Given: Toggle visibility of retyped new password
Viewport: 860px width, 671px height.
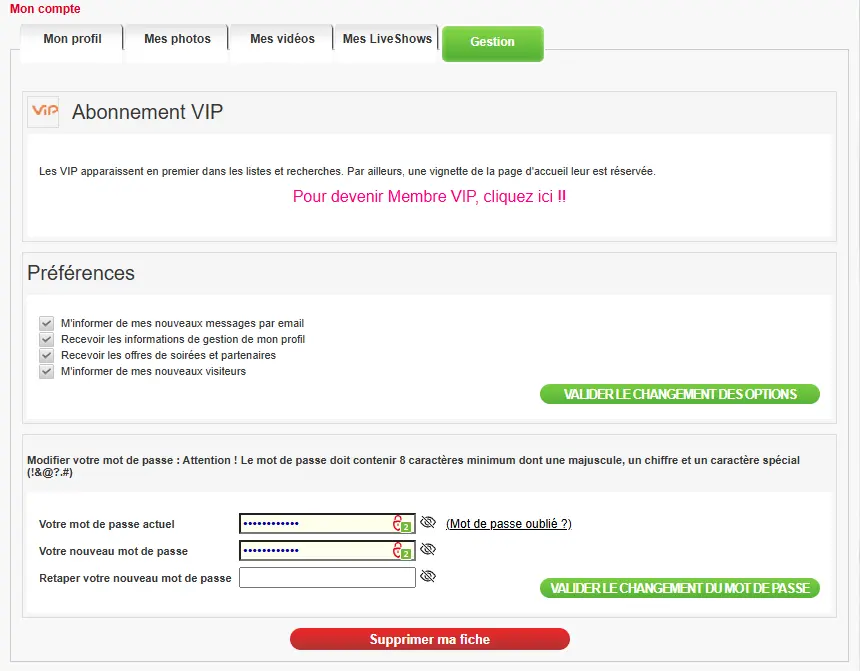Looking at the screenshot, I should point(428,577).
